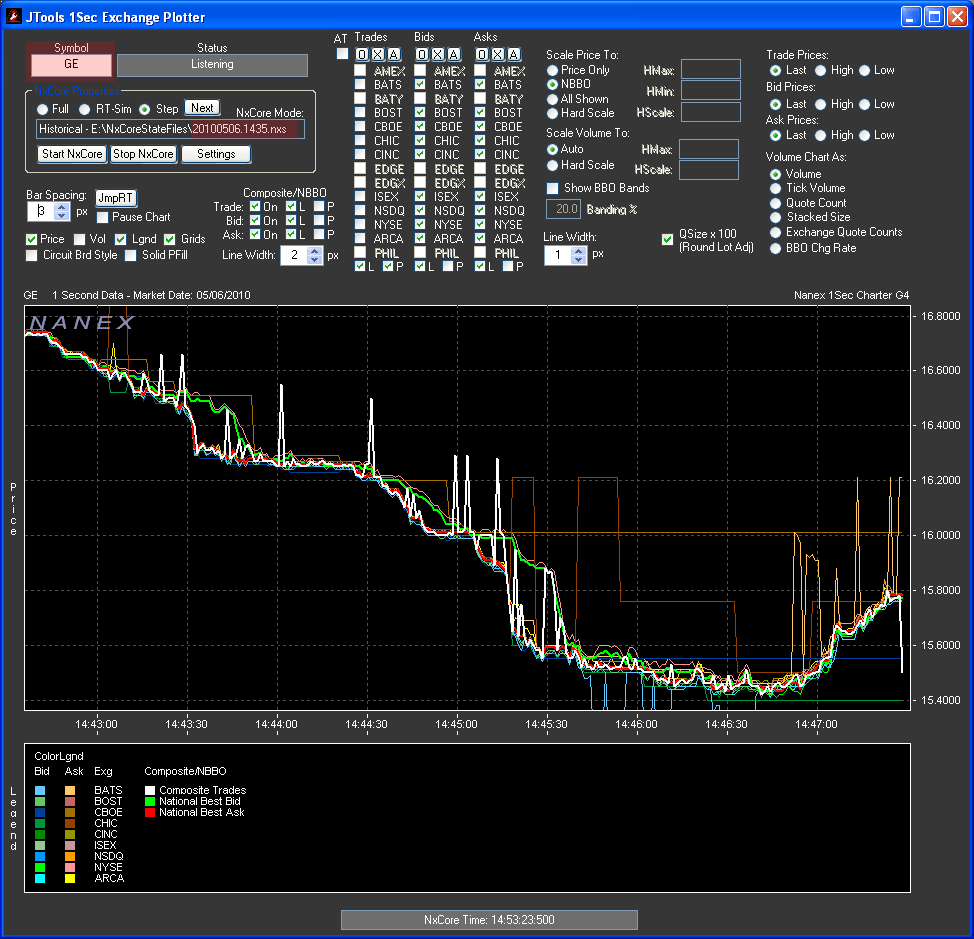Increase exchange Line Width stepper
The height and width of the screenshot is (939, 974).
pyautogui.click(x=579, y=251)
